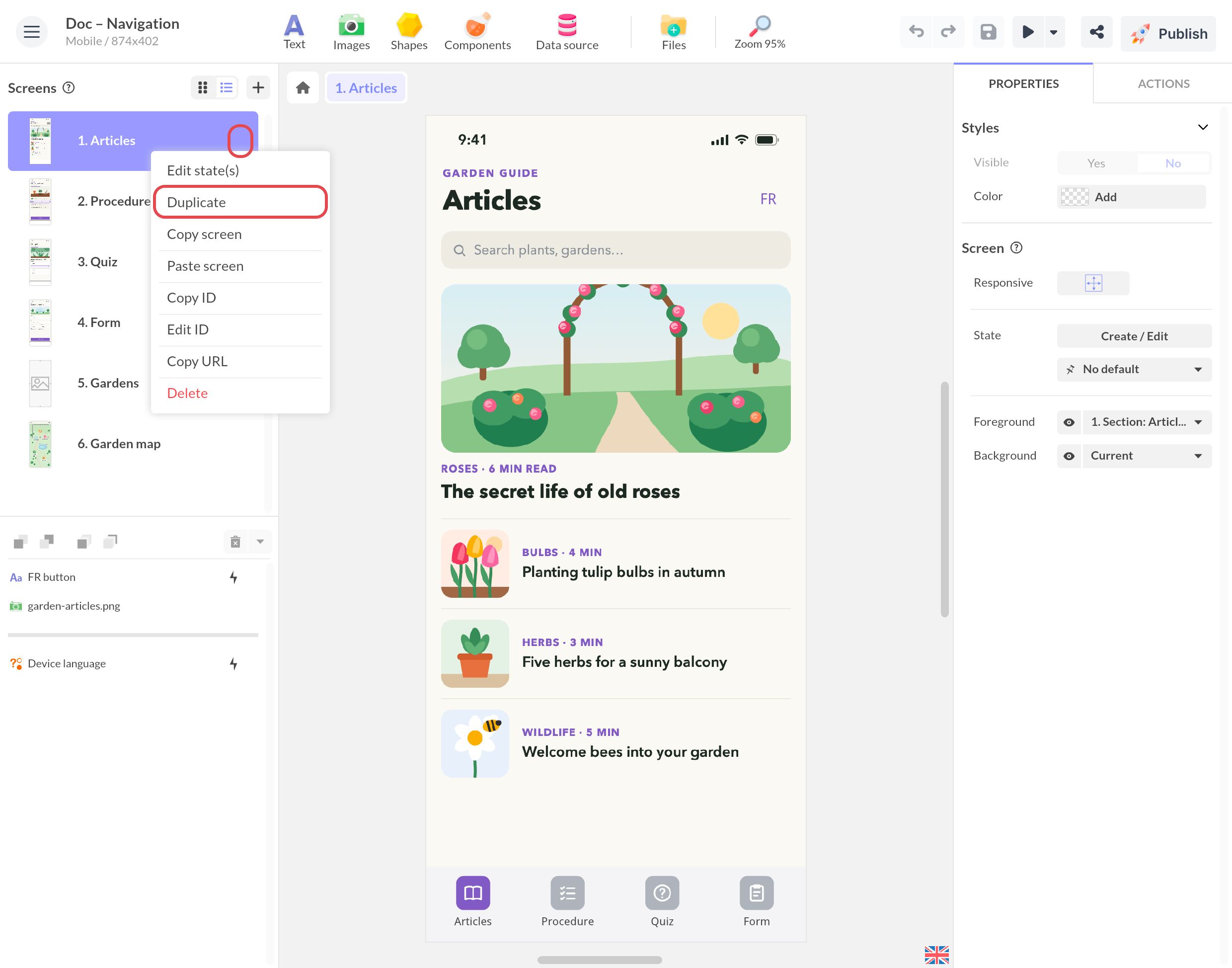1232x968 pixels.
Task: Select the Garden map screen thumbnail
Action: (40, 444)
